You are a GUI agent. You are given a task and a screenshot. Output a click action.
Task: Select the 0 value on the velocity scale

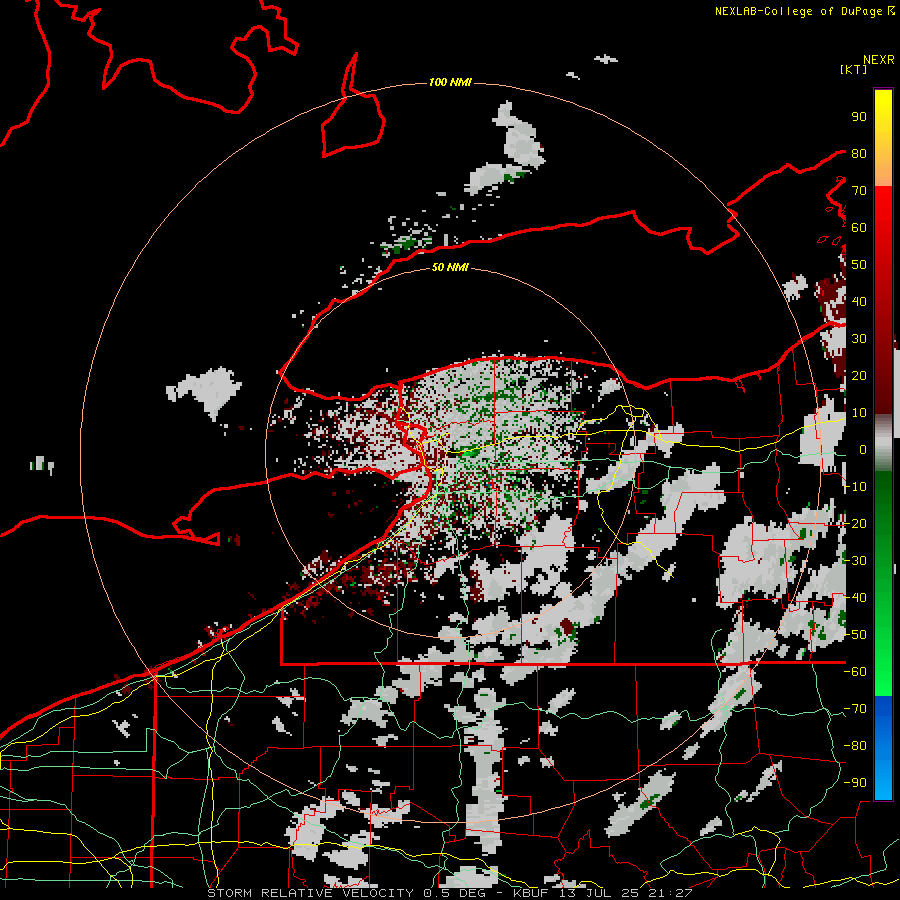(x=863, y=450)
